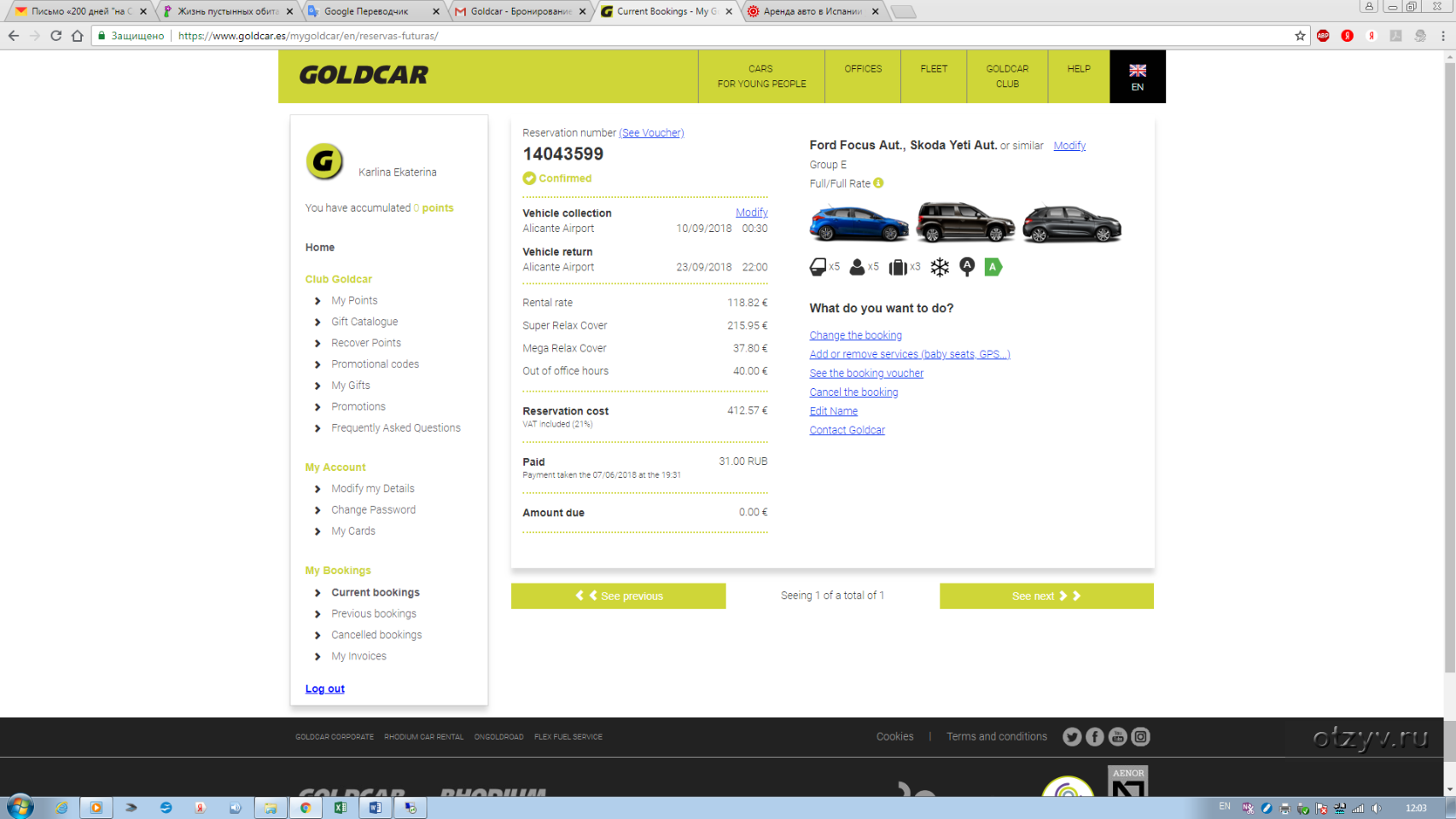Screen dimensions: 1456x819
Task: Open the Instagram icon in footer
Action: 1141,736
